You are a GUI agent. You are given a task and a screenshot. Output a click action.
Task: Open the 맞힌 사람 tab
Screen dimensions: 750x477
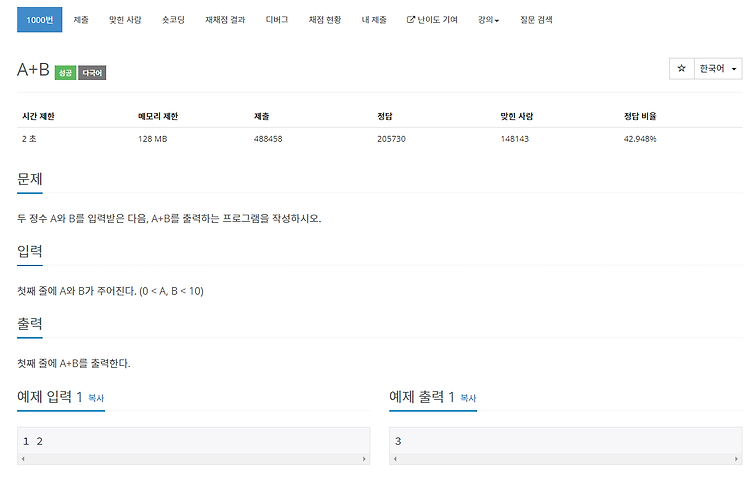pyautogui.click(x=125, y=20)
